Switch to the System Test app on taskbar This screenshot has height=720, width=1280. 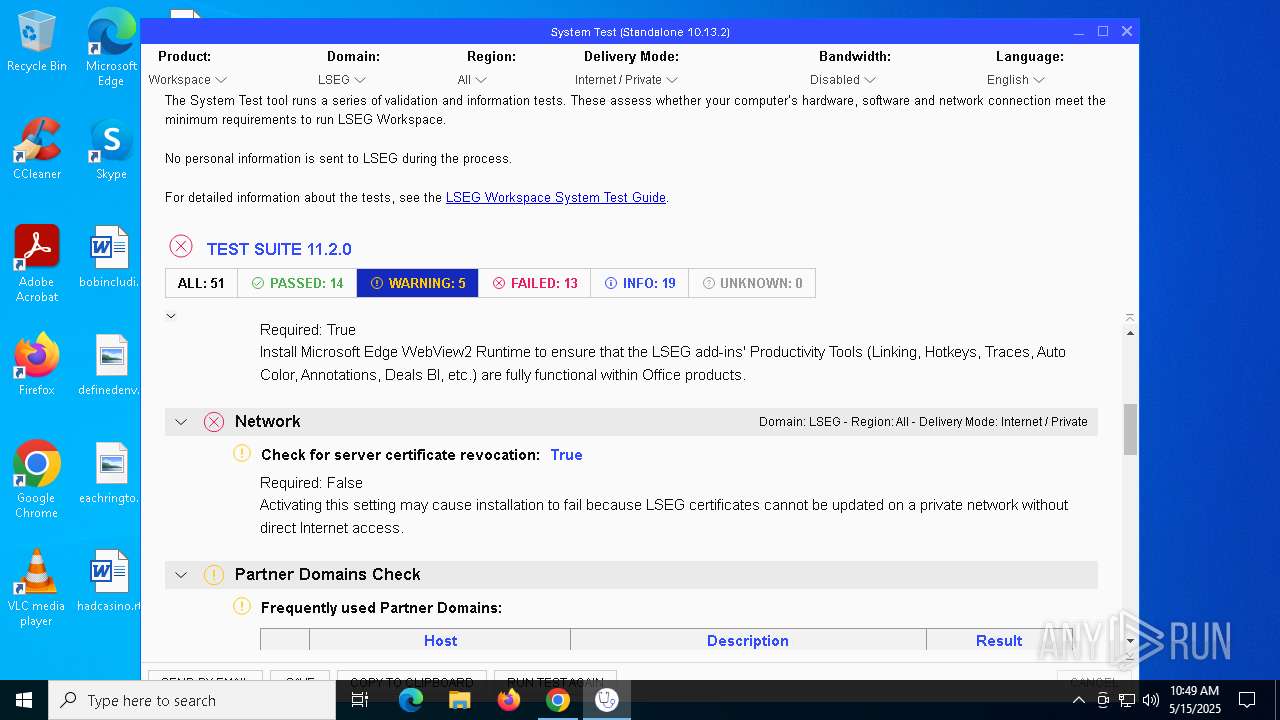point(607,700)
